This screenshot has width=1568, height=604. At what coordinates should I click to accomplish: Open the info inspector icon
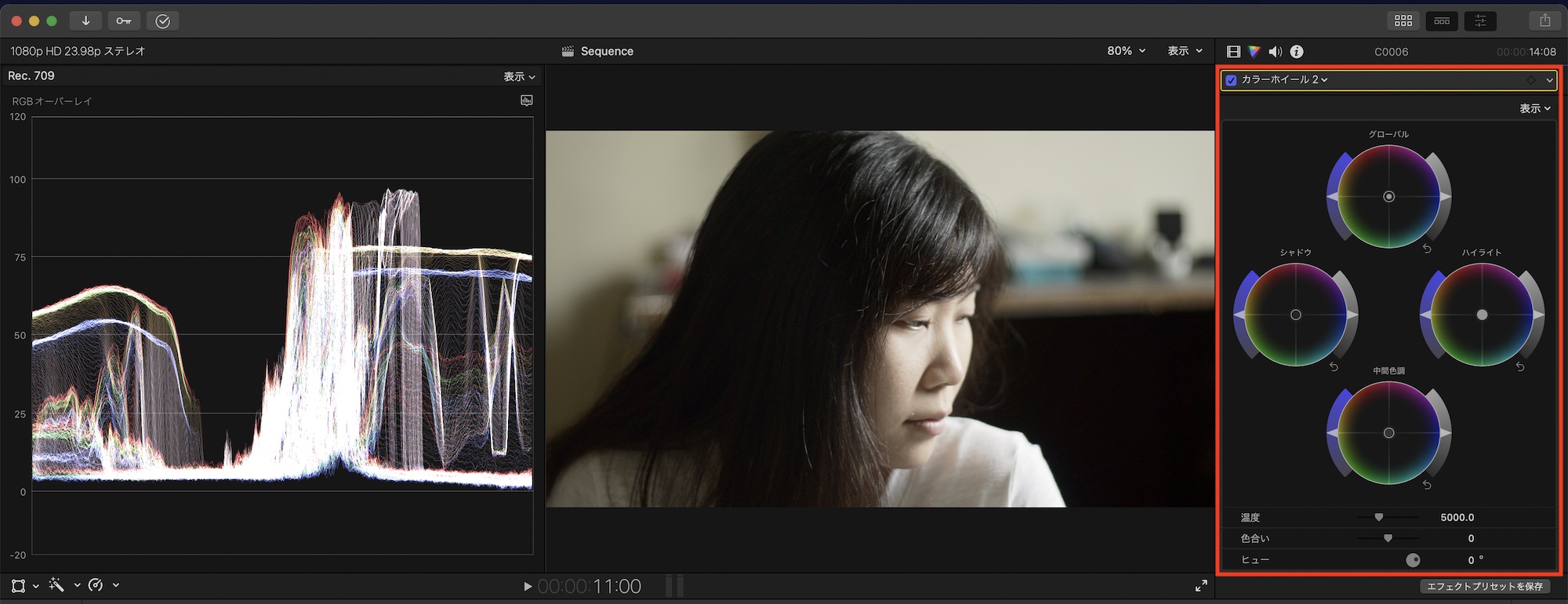(1297, 52)
